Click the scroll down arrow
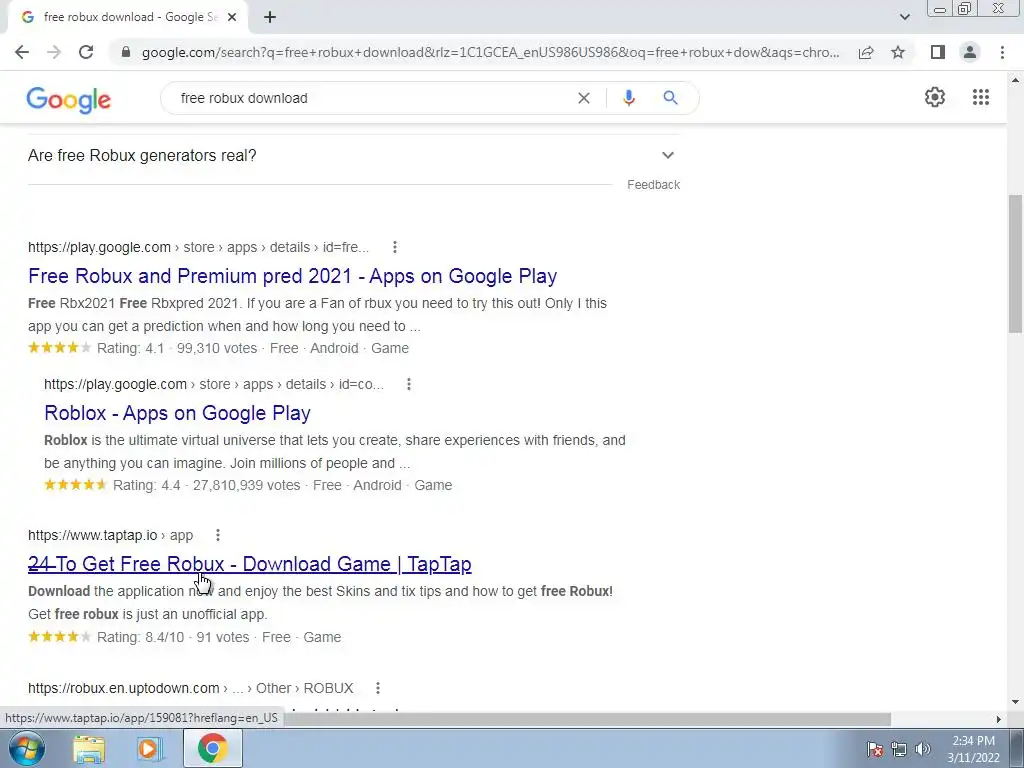The image size is (1024, 768). point(1015,702)
